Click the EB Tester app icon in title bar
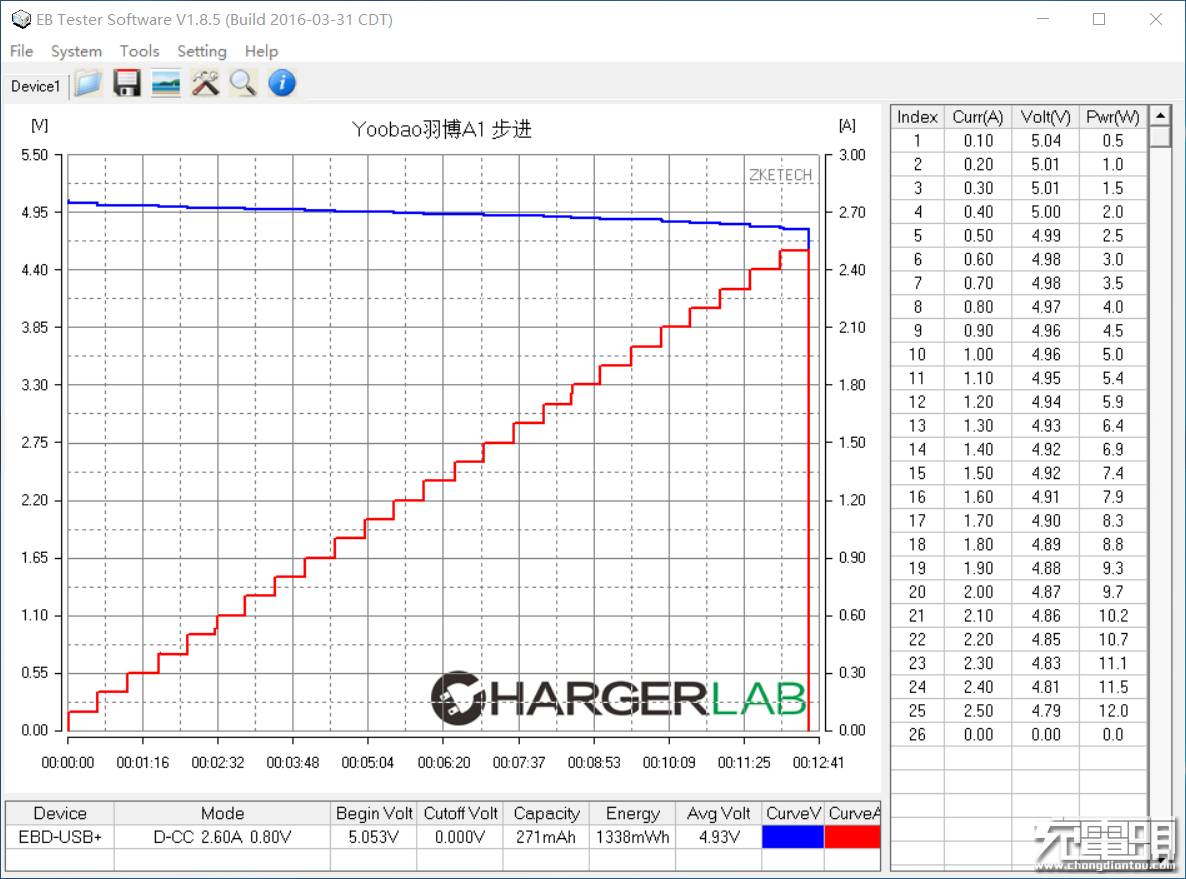 (x=20, y=20)
